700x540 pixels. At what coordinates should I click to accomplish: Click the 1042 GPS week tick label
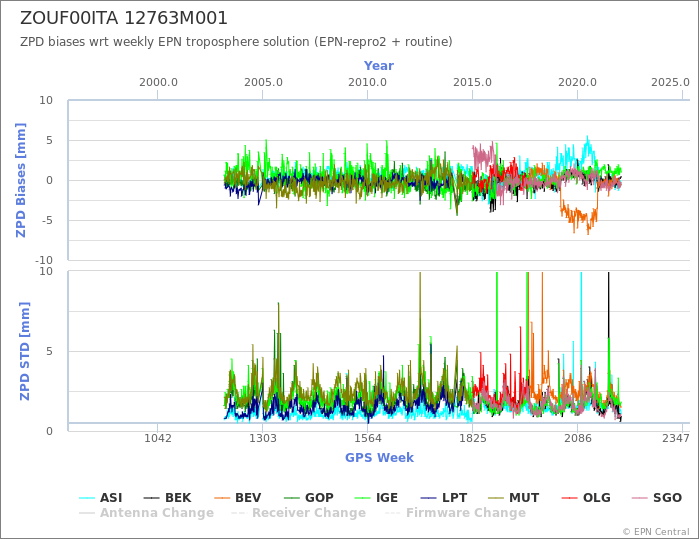click(x=158, y=438)
